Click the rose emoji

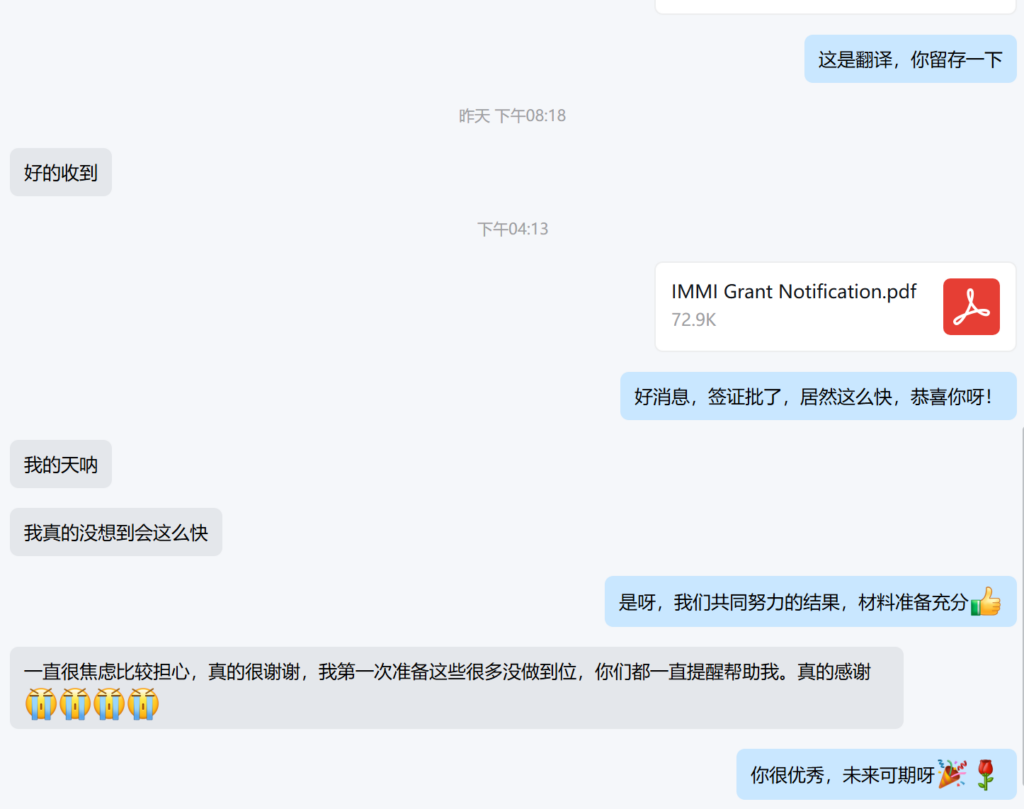pos(986,774)
